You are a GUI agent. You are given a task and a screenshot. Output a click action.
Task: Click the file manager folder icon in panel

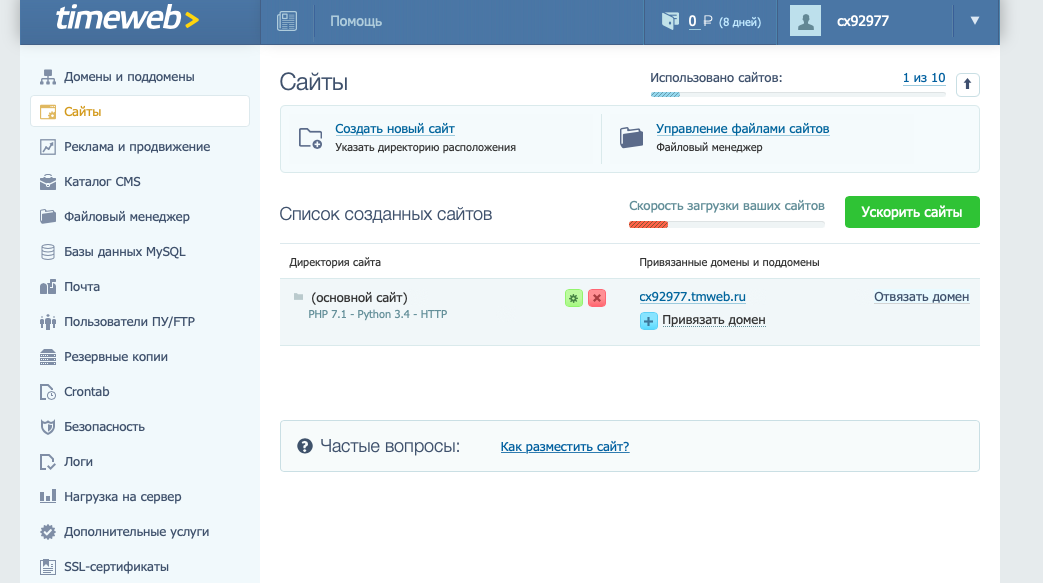[631, 138]
